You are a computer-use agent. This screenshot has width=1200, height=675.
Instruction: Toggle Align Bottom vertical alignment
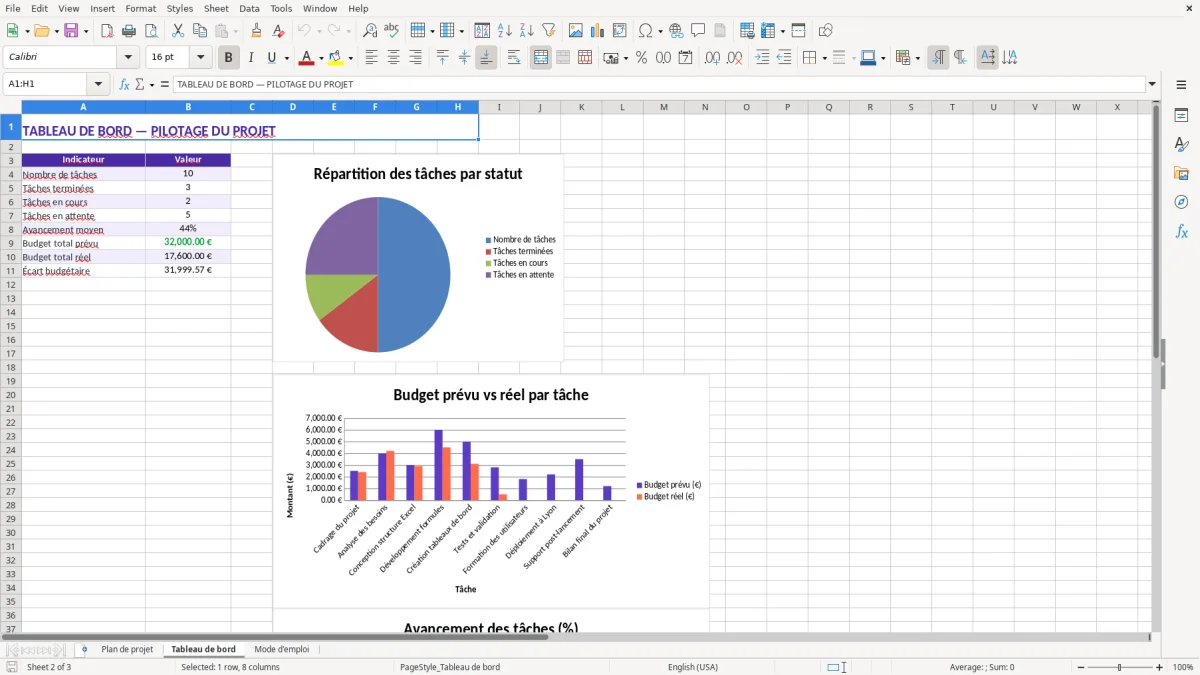(486, 58)
